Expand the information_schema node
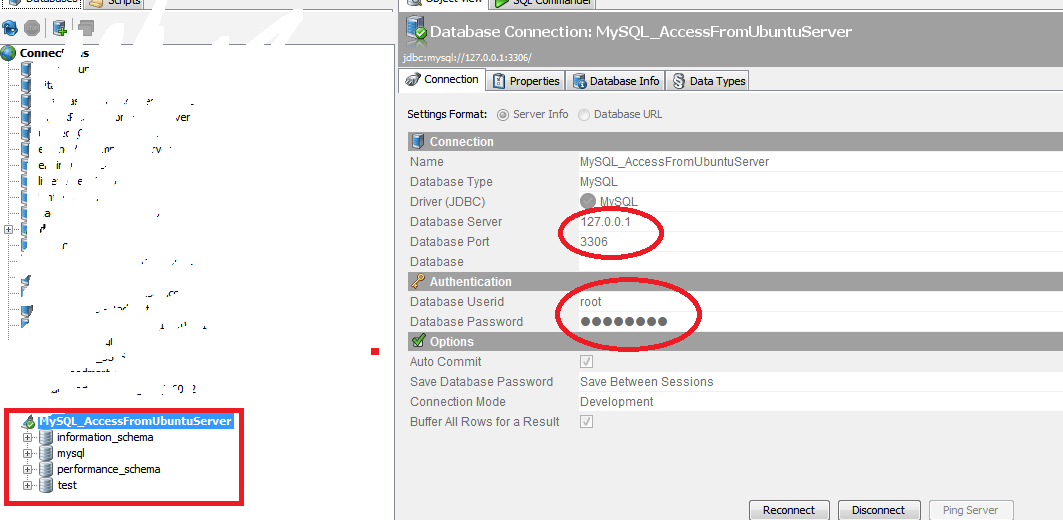1063x520 pixels. click(x=28, y=437)
